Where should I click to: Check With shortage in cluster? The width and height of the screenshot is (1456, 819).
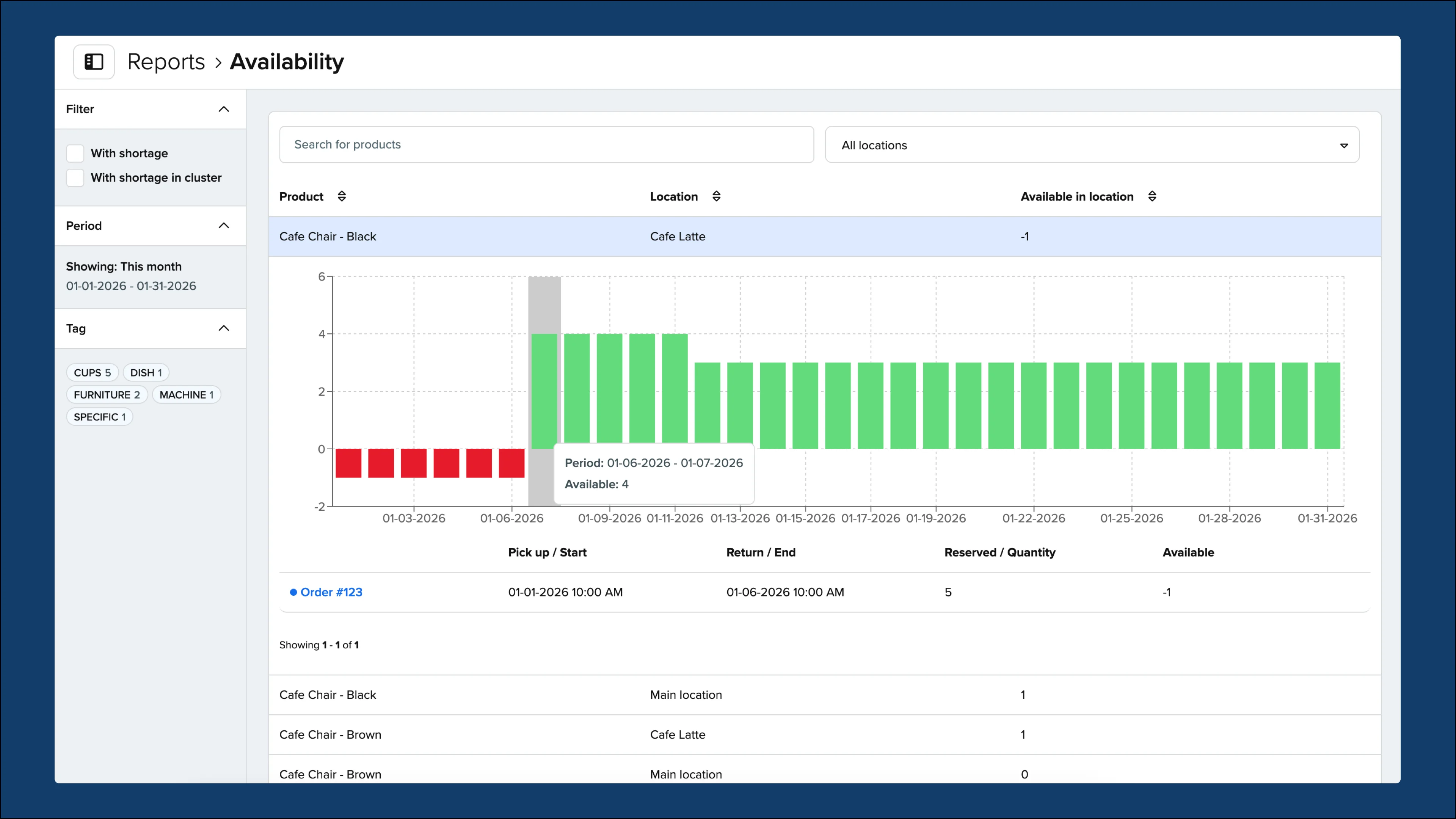(x=75, y=177)
